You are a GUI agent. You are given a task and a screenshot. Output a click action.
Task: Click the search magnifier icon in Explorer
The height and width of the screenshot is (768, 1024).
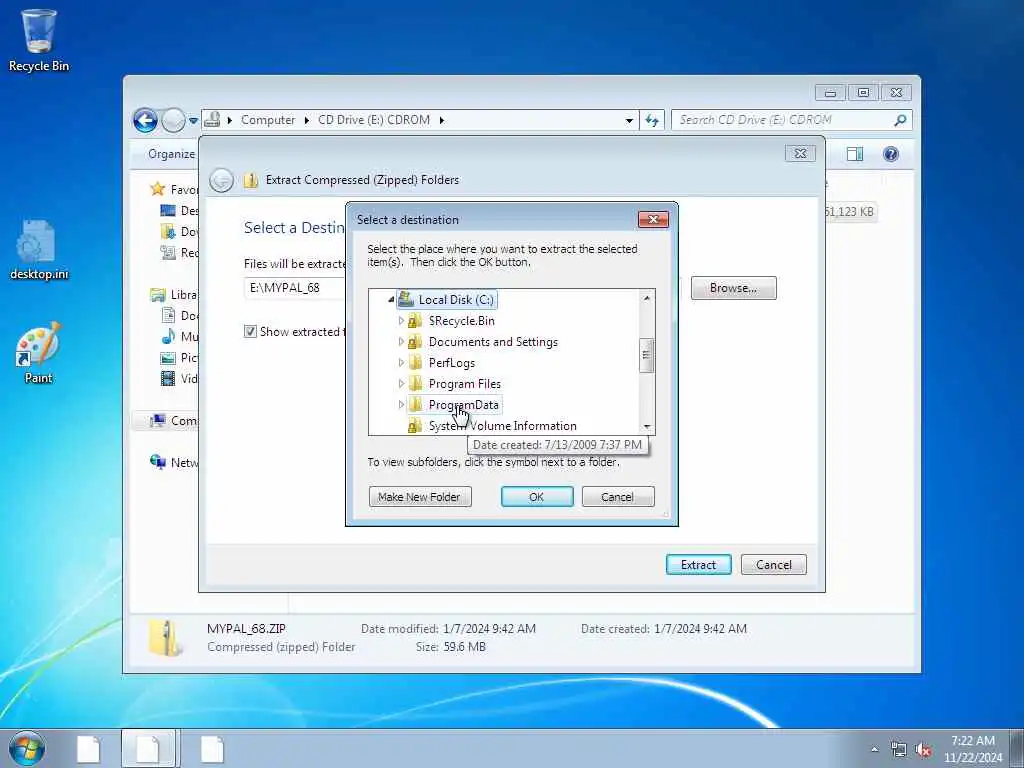(900, 120)
